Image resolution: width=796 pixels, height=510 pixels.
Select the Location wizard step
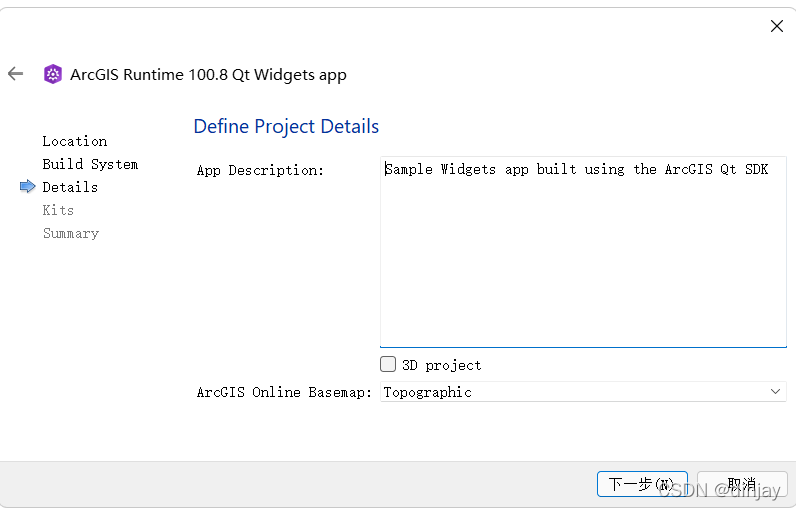pyautogui.click(x=75, y=141)
